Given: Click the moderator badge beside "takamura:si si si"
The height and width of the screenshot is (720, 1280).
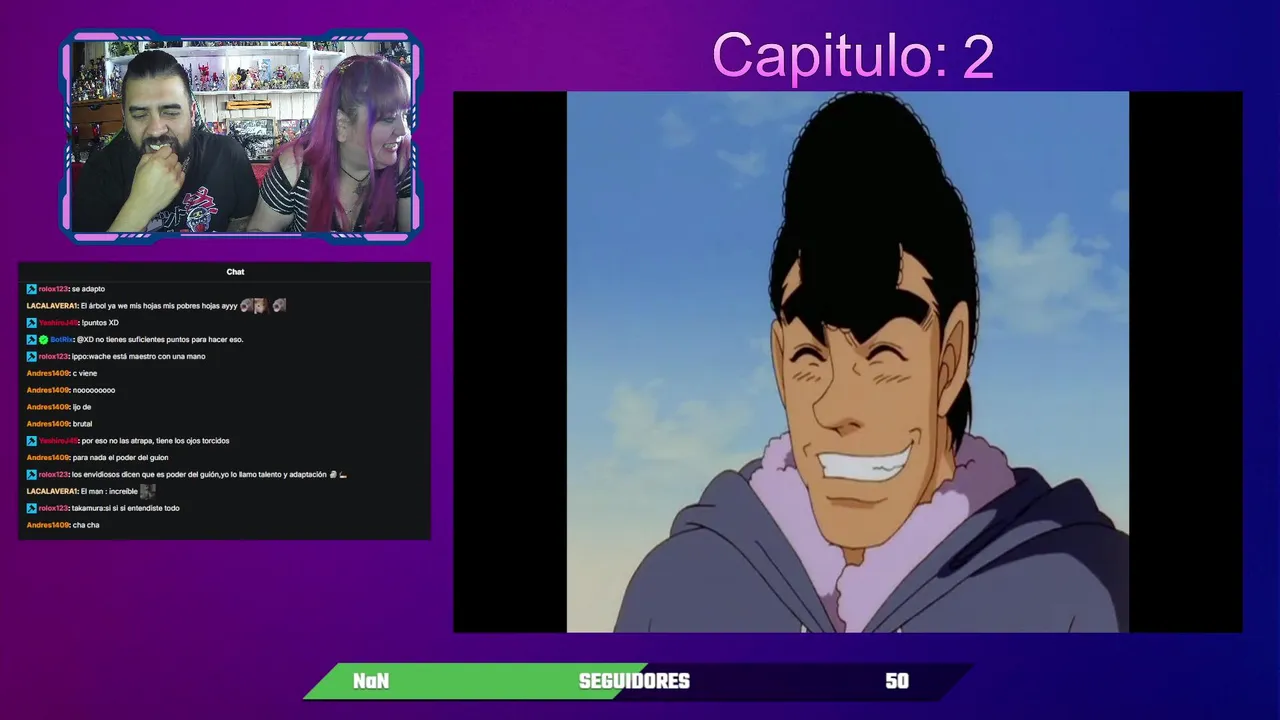Looking at the screenshot, I should point(31,508).
